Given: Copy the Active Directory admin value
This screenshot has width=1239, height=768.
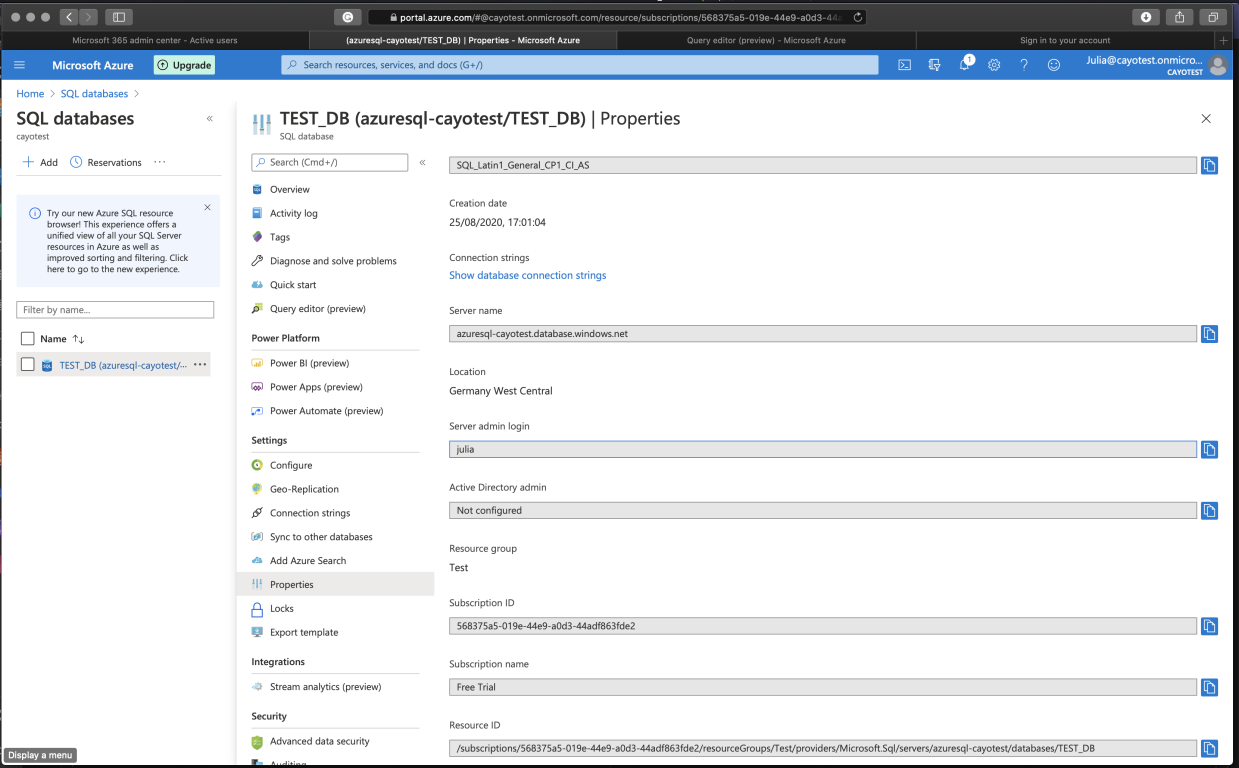Looking at the screenshot, I should coord(1209,510).
